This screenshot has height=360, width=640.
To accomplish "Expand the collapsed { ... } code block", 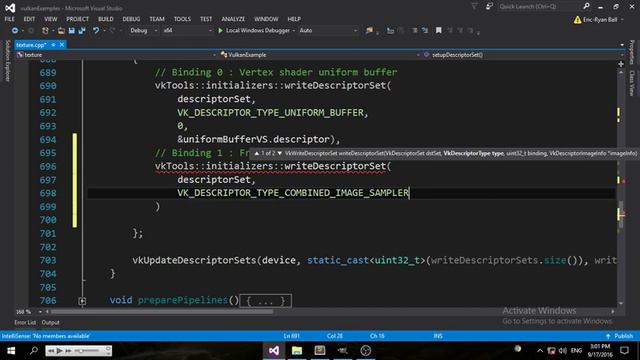I will (x=265, y=301).
